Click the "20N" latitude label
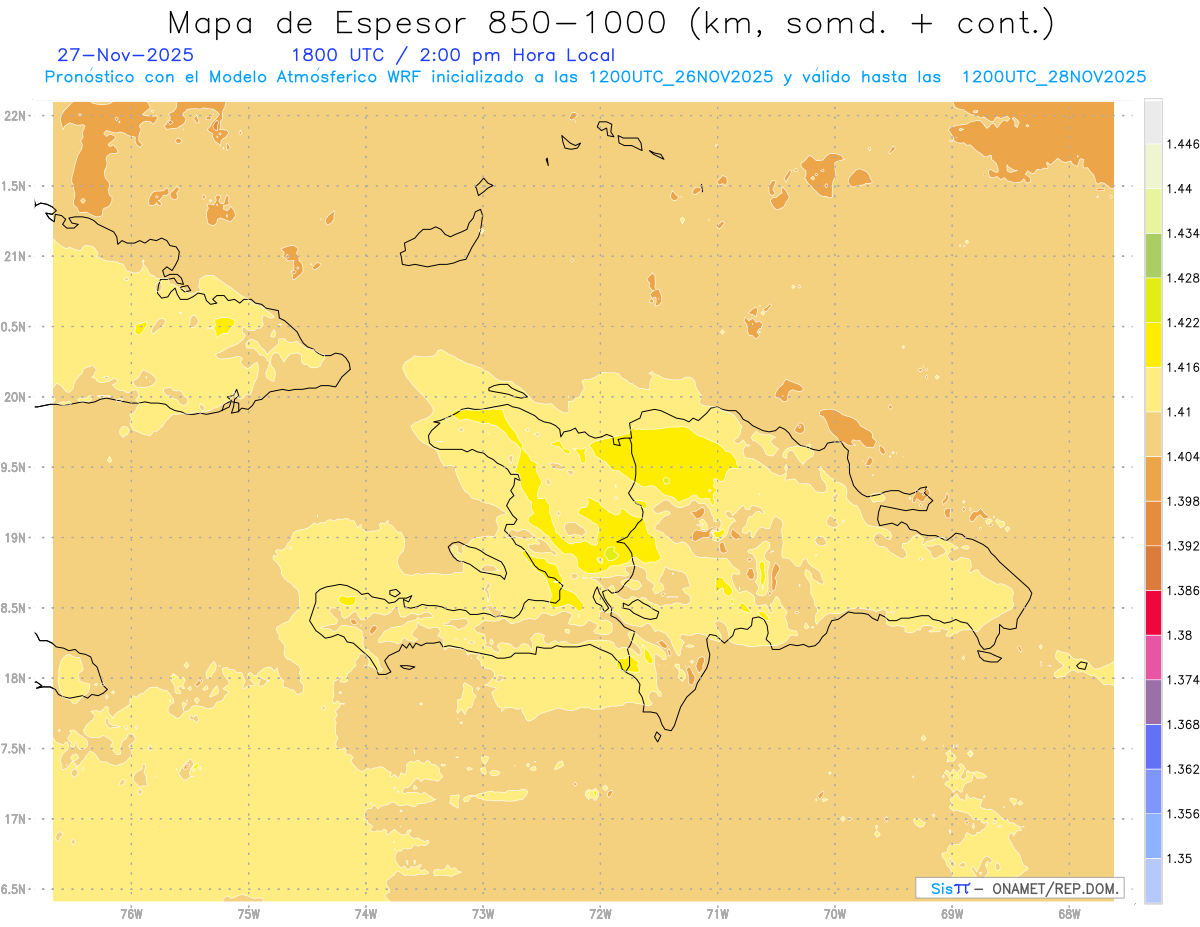 pos(15,397)
